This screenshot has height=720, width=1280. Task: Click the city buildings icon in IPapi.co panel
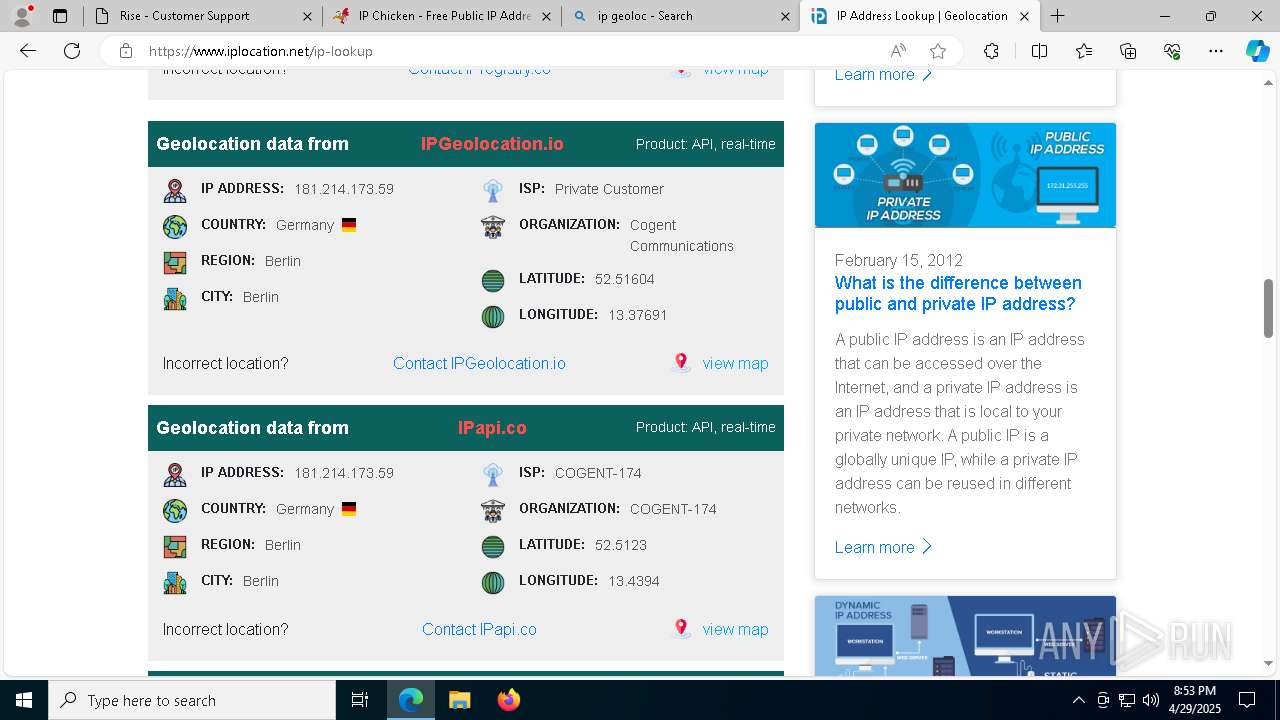click(175, 583)
